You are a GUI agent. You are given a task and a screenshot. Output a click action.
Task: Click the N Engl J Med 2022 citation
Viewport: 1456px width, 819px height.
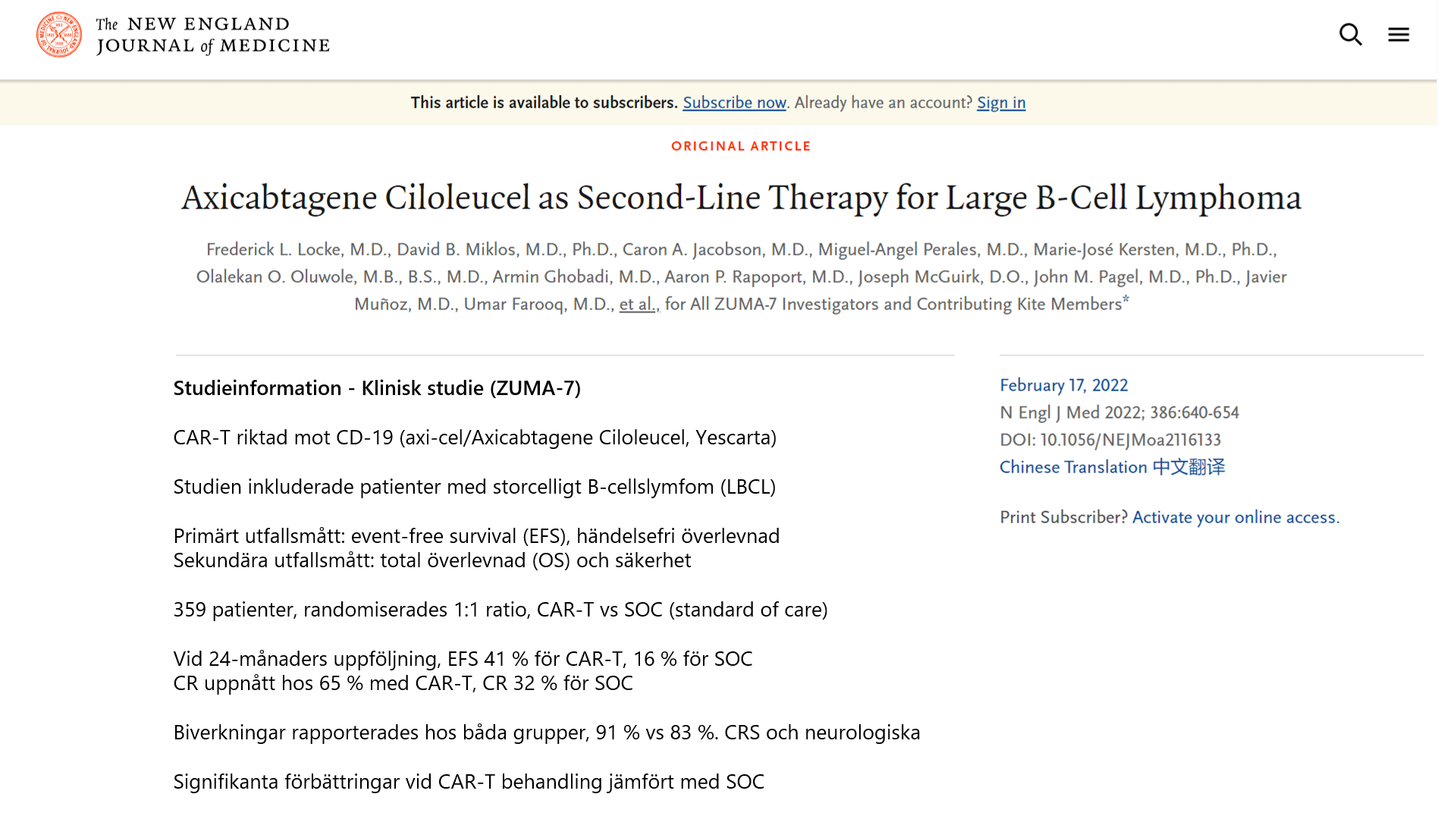[1119, 413]
